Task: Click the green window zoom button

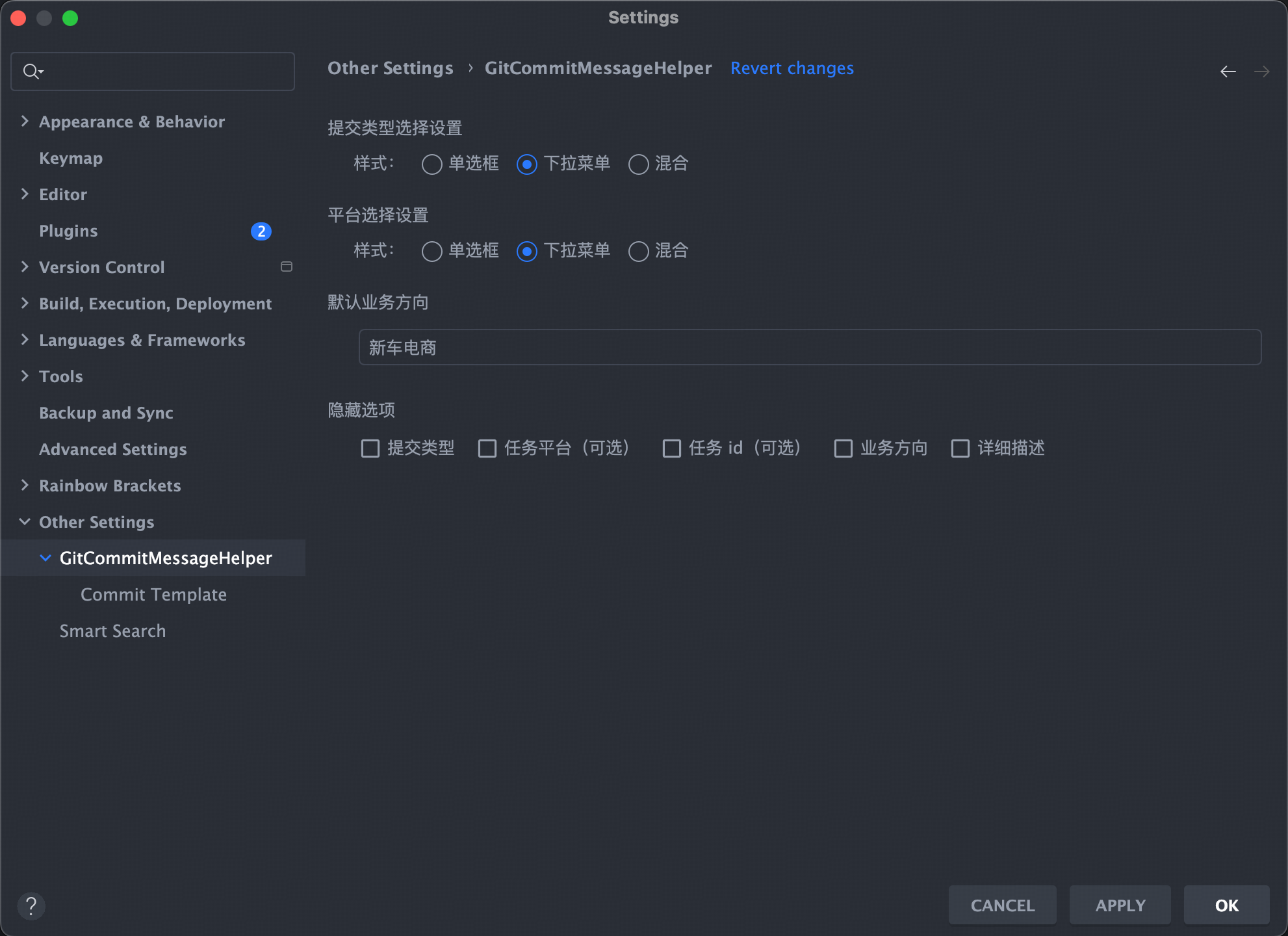Action: point(70,18)
